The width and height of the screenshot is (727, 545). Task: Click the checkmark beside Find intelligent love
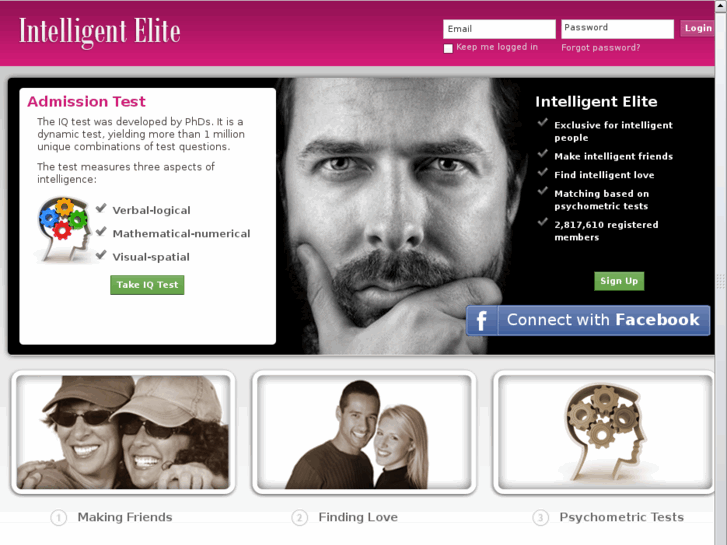pos(542,173)
